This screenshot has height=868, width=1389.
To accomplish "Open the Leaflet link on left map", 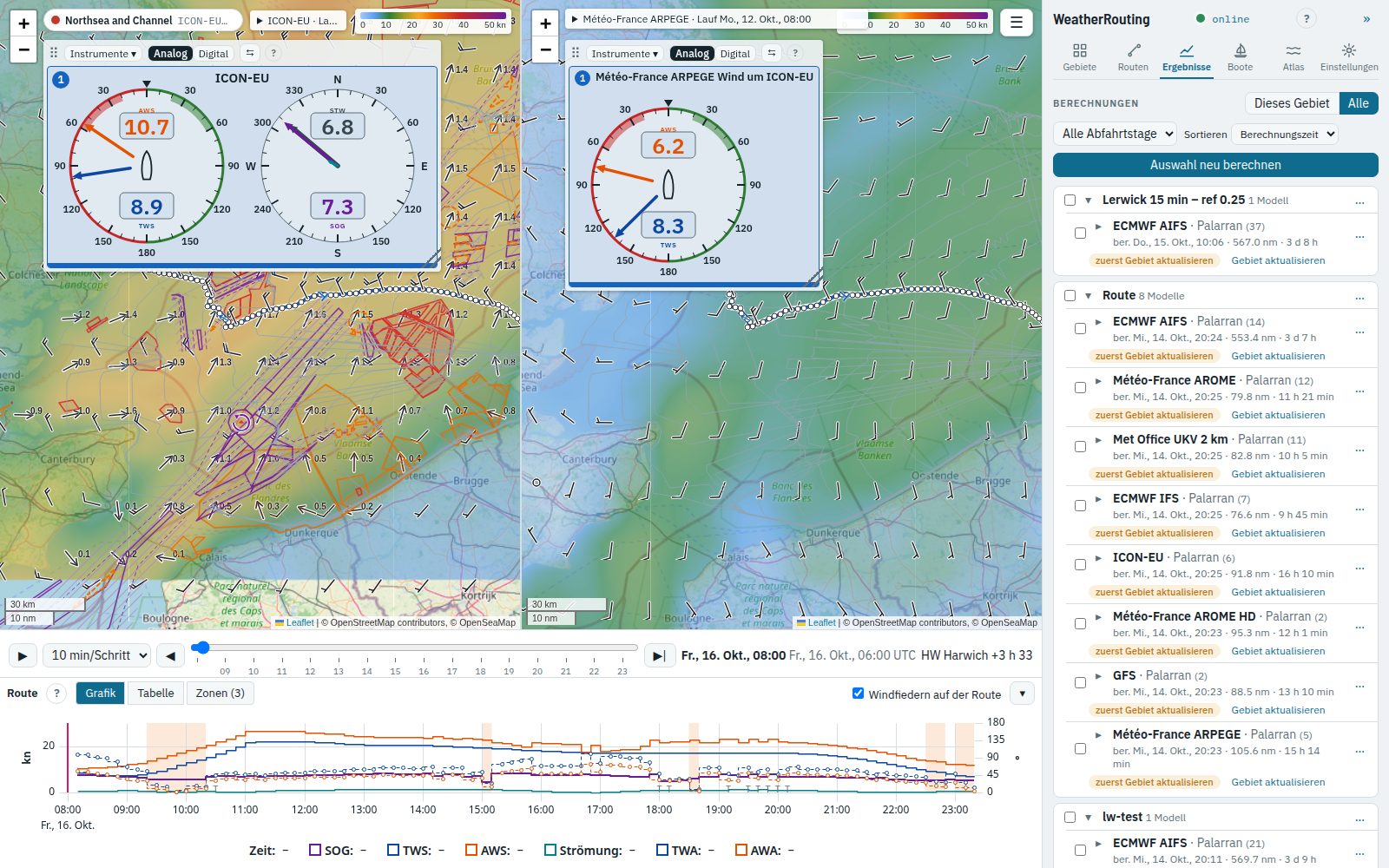I will (300, 622).
